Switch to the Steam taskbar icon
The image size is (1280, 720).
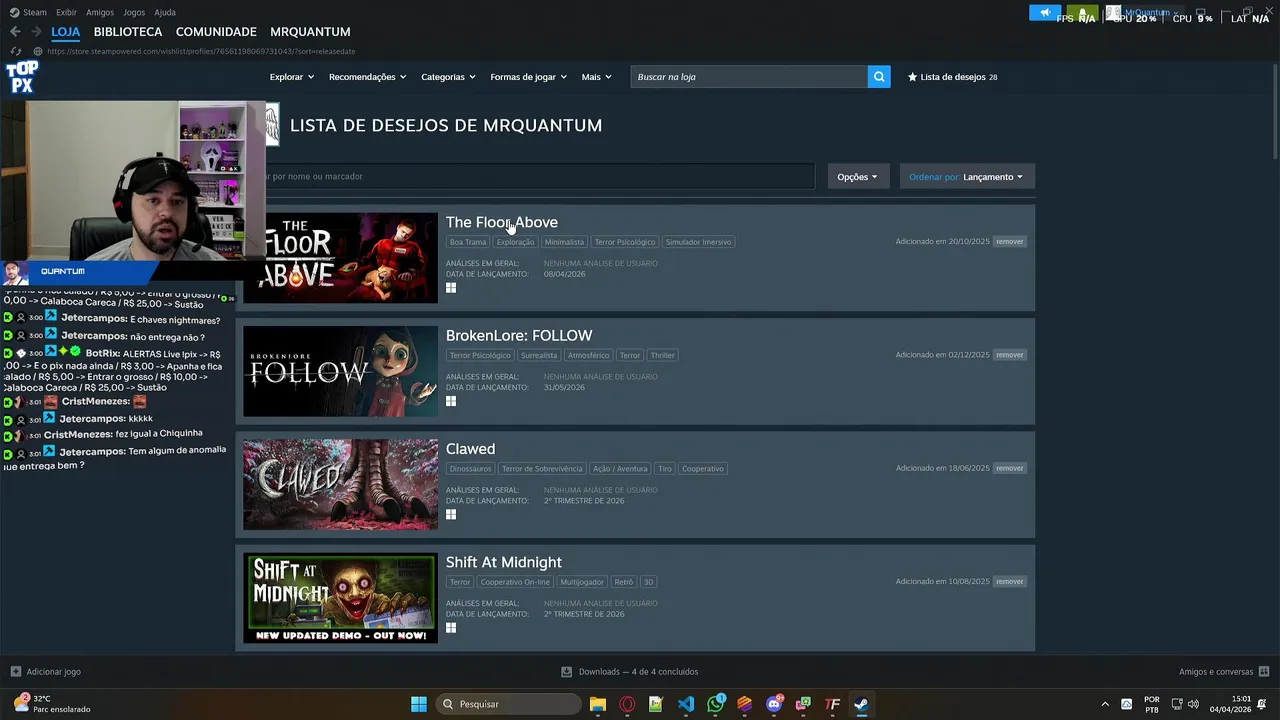(861, 704)
